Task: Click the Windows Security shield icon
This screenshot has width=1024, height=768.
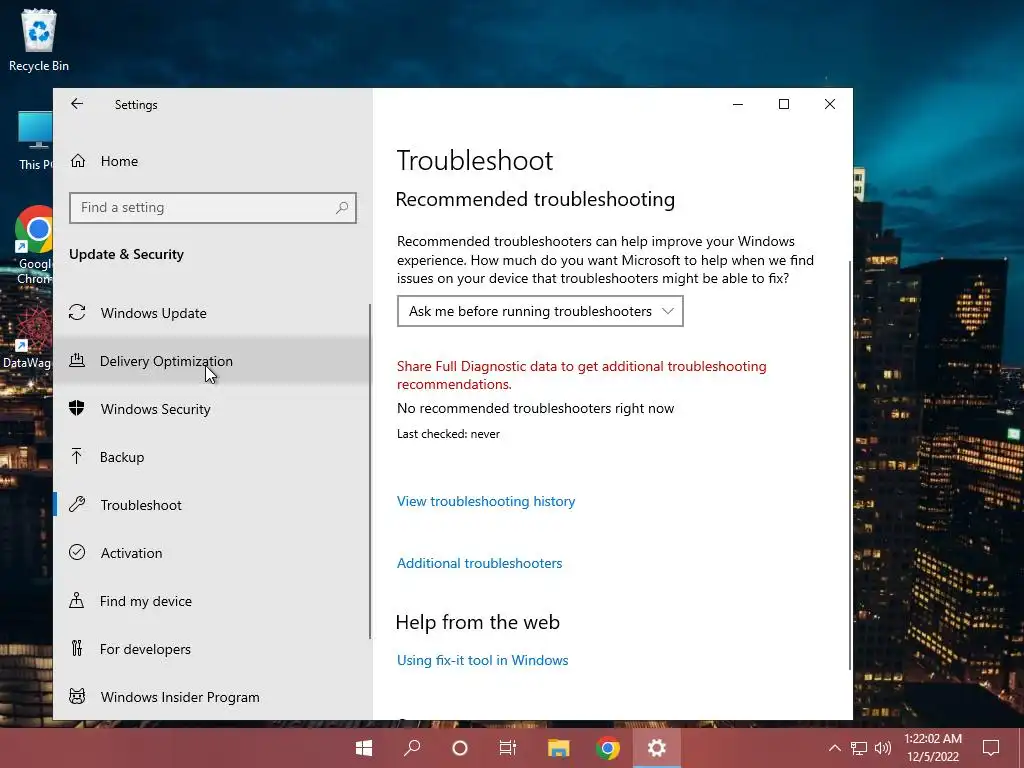Action: pyautogui.click(x=77, y=408)
